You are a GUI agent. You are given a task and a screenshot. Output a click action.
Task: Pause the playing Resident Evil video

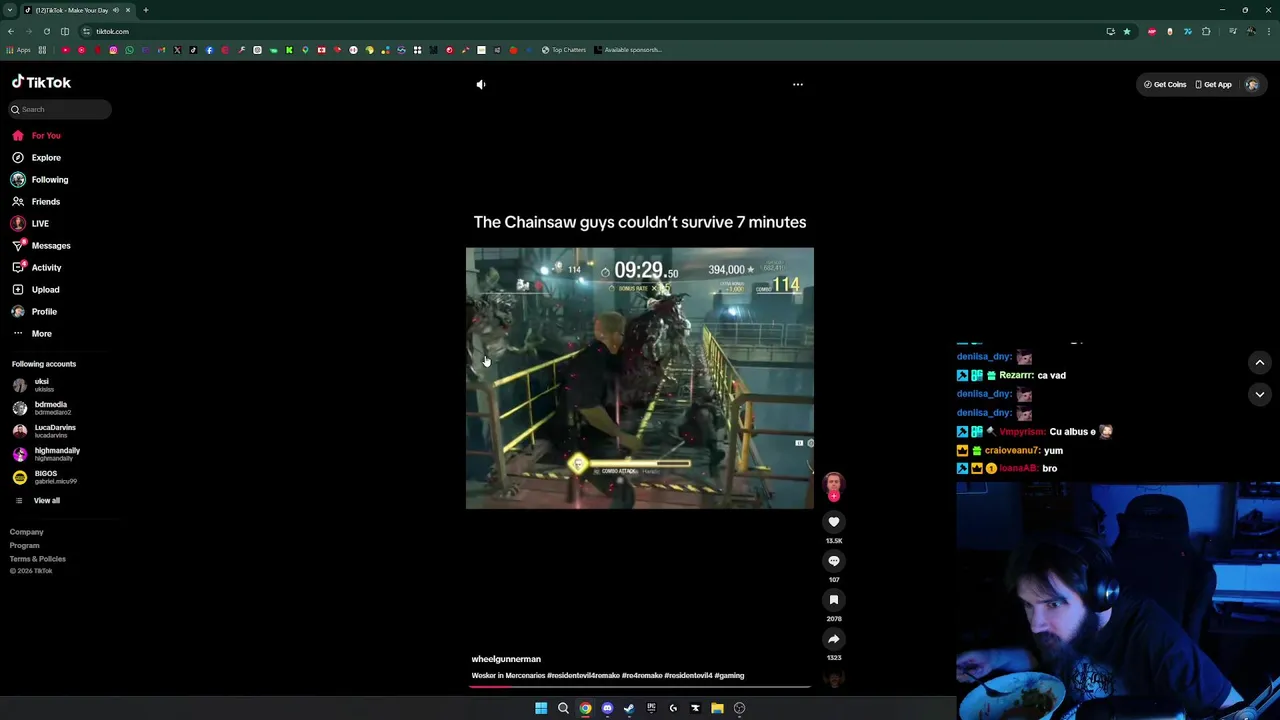(x=640, y=379)
